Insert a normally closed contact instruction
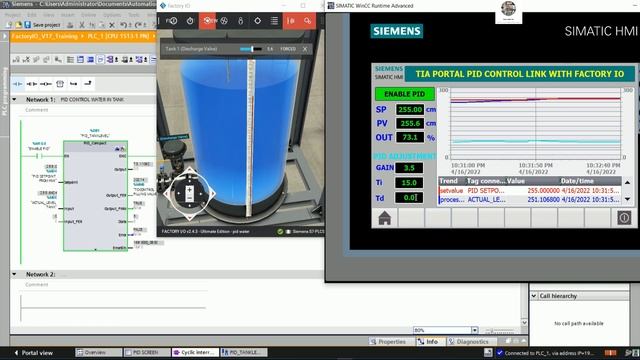 31,84
